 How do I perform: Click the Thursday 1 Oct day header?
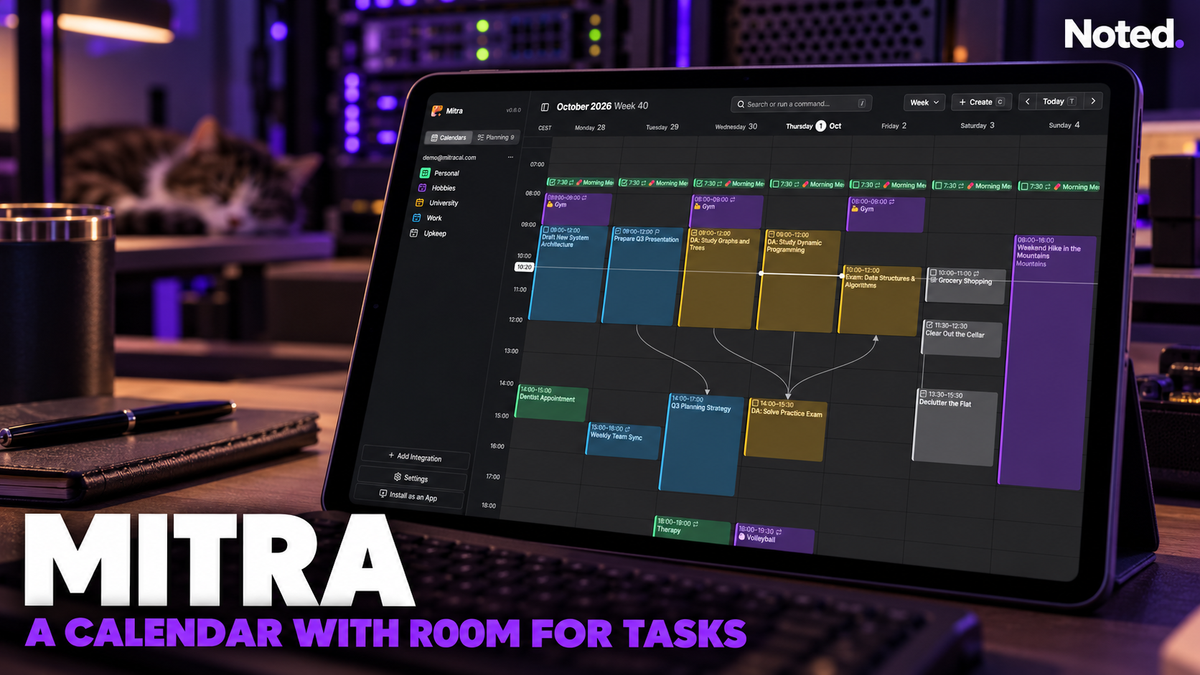[x=814, y=126]
